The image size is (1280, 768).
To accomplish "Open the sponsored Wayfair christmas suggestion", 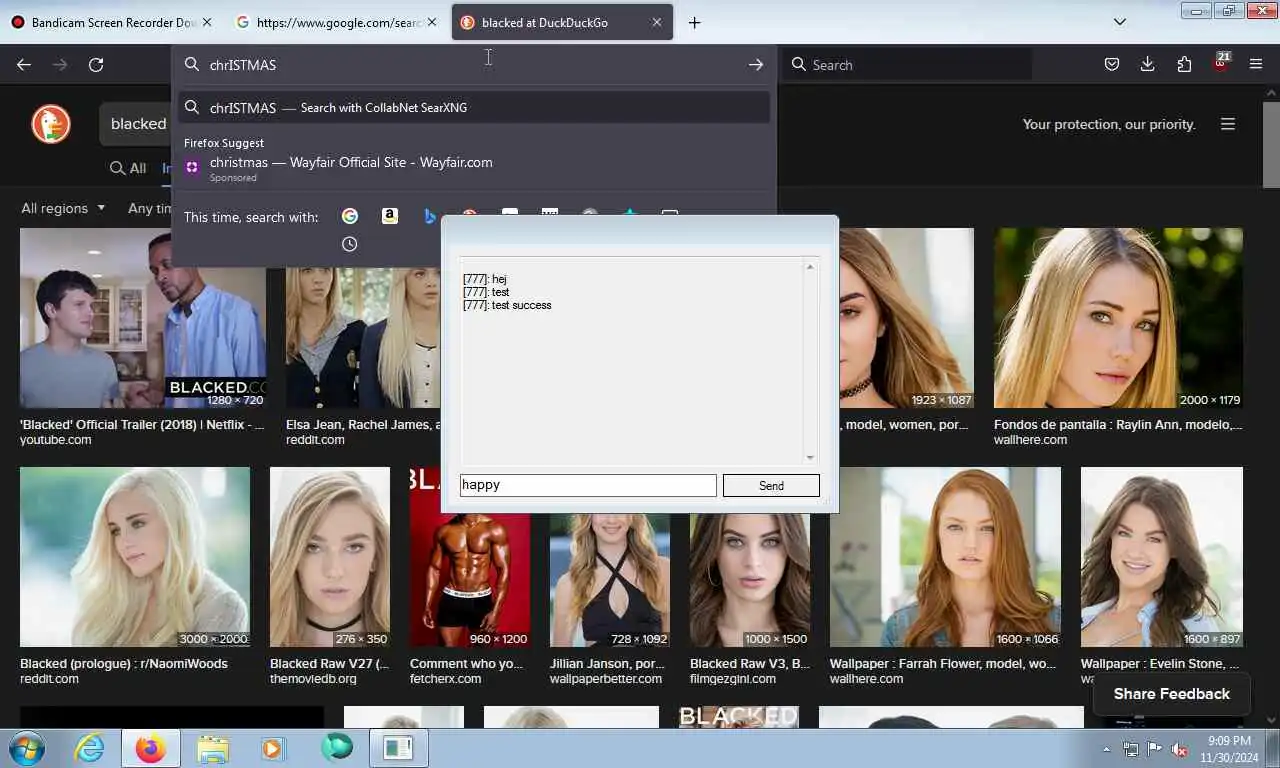I will pos(474,168).
